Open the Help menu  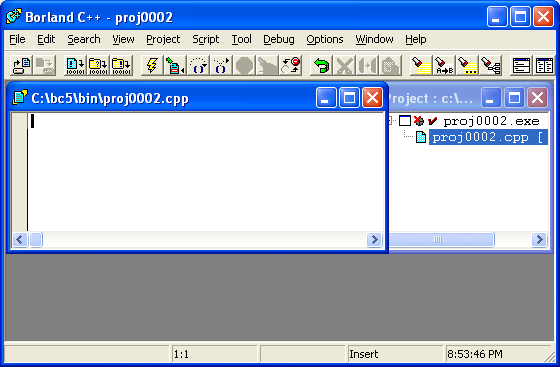(416, 39)
